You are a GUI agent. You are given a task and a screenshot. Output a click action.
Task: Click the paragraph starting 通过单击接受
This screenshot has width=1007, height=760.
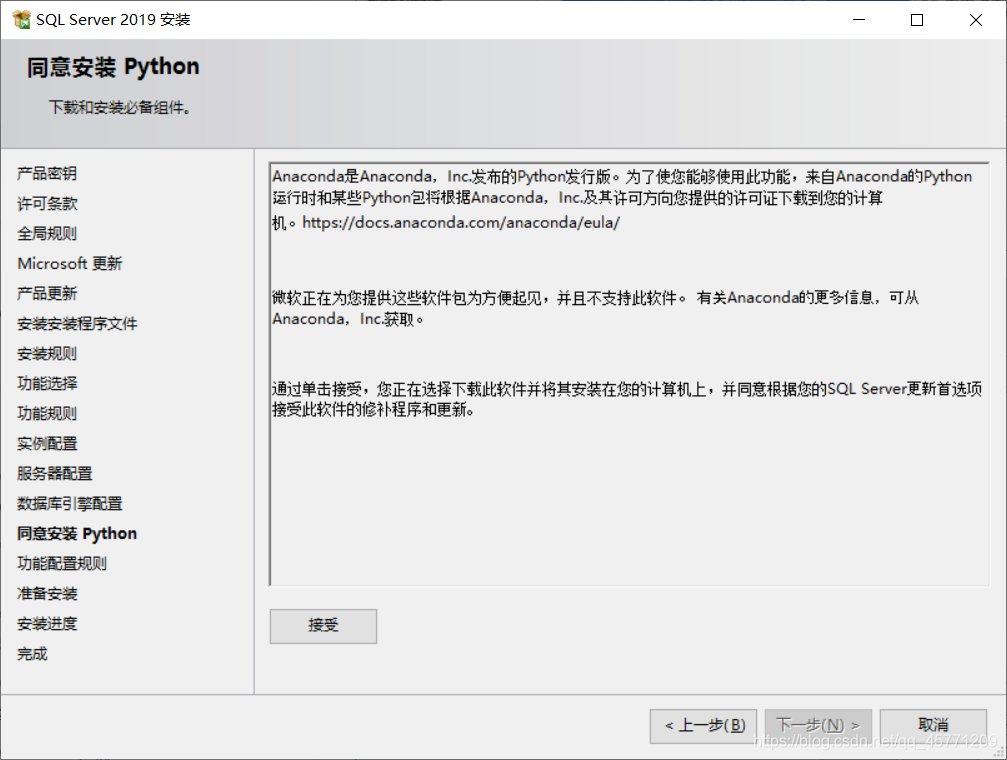point(627,399)
